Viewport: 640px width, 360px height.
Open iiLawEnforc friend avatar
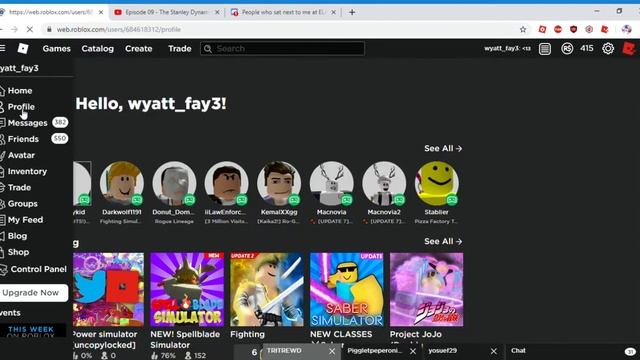pos(226,184)
